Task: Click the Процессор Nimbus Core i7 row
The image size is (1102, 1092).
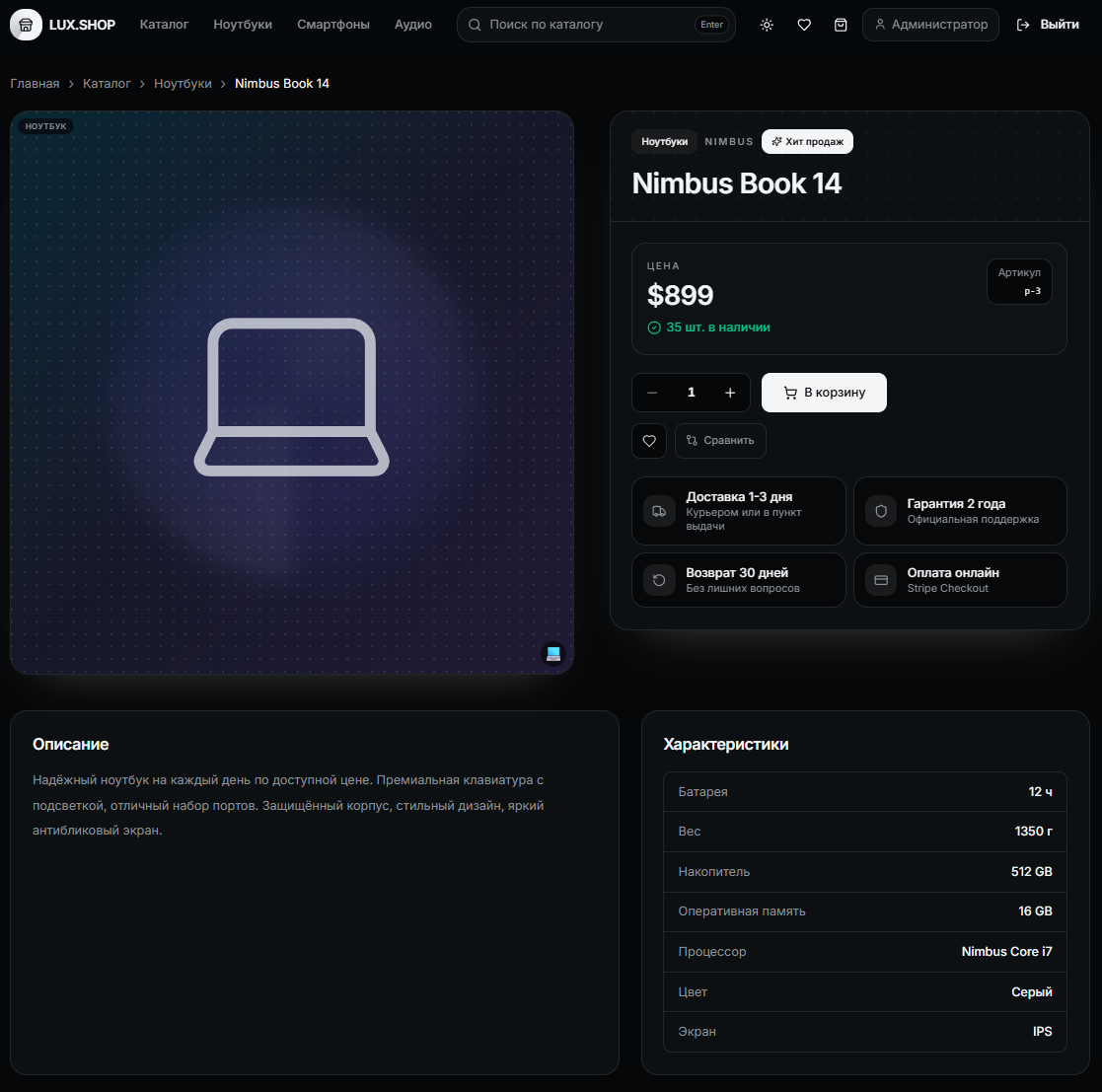Action: [865, 952]
